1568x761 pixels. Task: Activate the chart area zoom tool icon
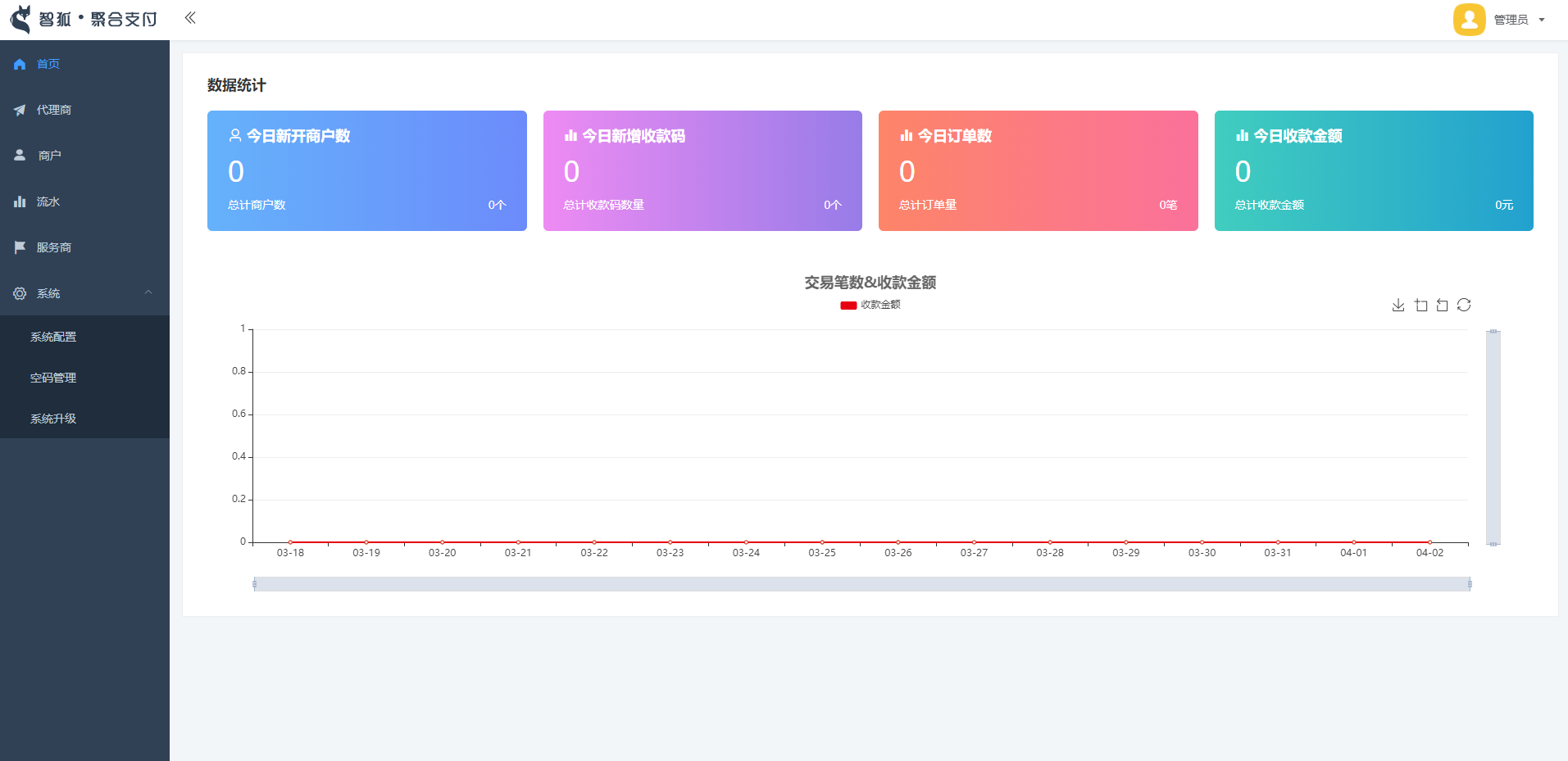point(1420,306)
